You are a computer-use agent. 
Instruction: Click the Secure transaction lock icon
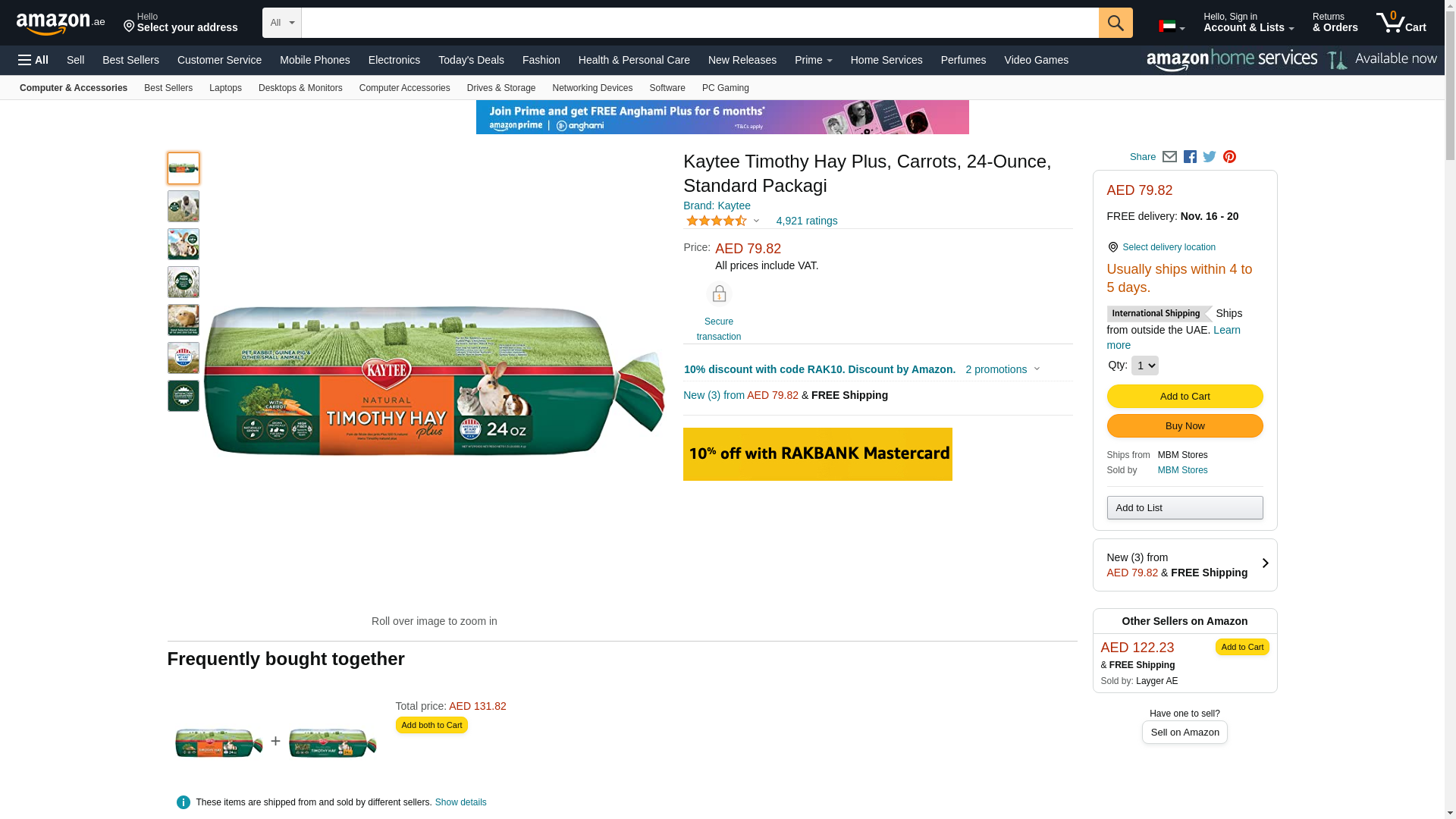[x=719, y=294]
